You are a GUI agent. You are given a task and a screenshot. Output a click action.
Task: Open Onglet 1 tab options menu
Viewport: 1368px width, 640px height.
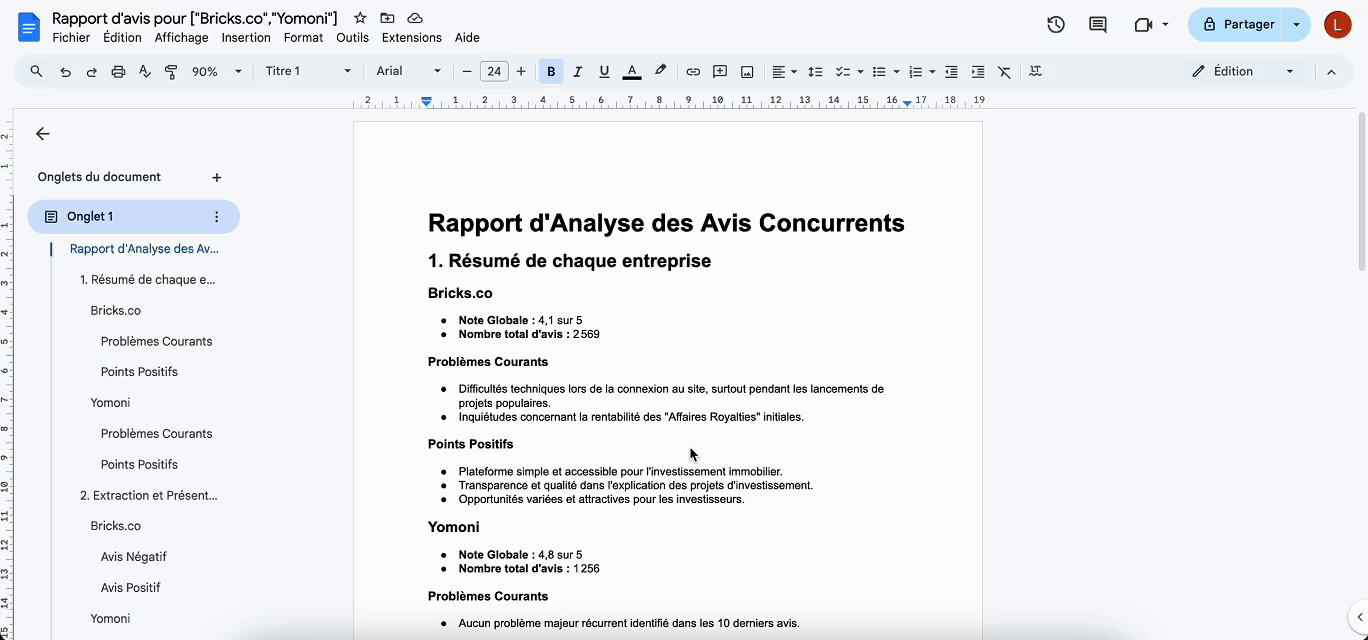click(217, 216)
